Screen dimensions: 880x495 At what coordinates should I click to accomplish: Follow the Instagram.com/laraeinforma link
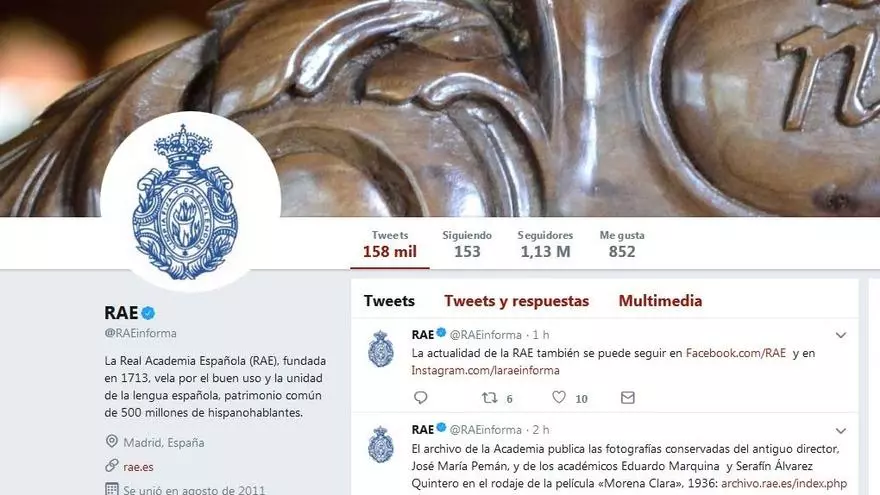(x=485, y=370)
